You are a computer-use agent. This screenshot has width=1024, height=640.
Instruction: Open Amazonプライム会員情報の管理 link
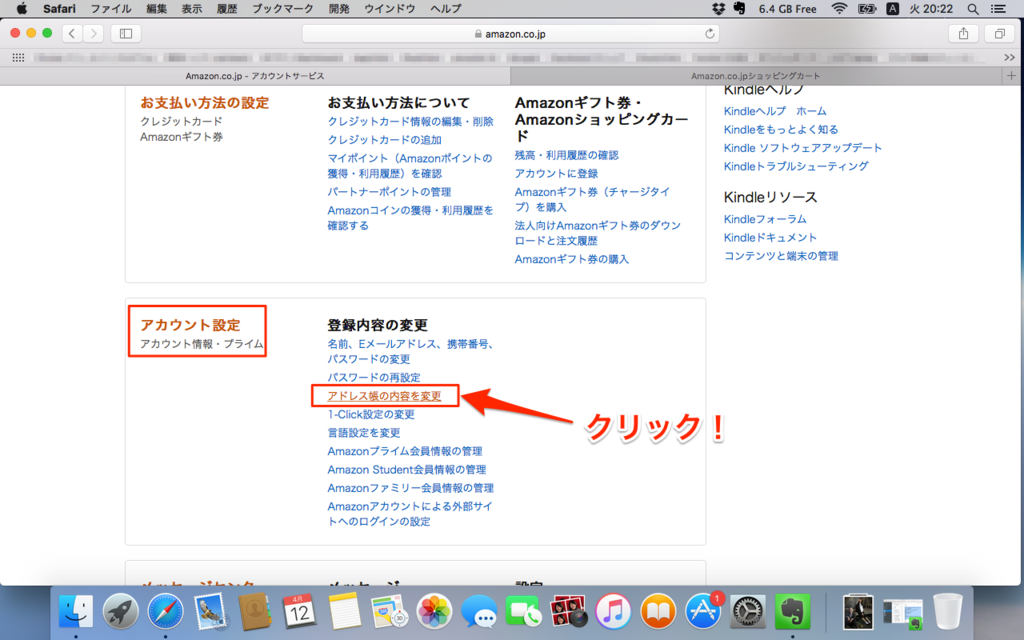[x=405, y=451]
